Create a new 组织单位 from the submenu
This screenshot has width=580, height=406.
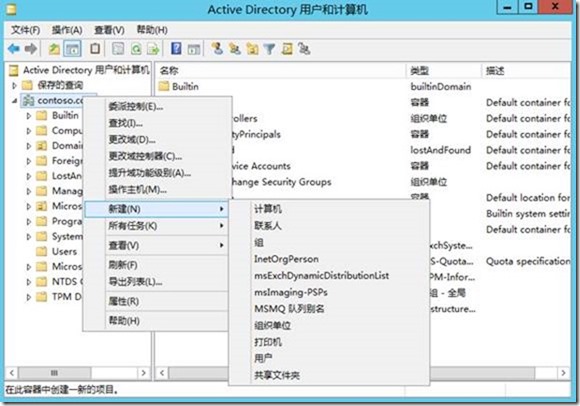coord(329,325)
